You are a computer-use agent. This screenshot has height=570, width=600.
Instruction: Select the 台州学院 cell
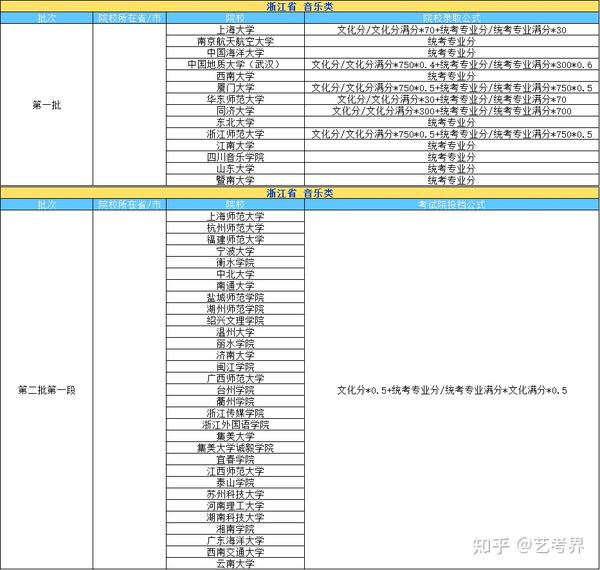(235, 390)
